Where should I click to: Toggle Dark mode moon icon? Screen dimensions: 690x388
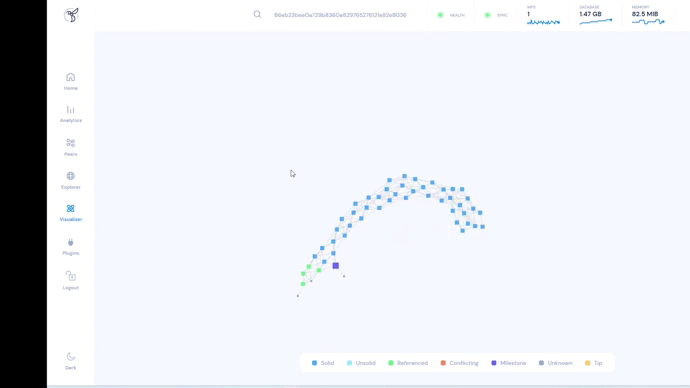click(70, 356)
